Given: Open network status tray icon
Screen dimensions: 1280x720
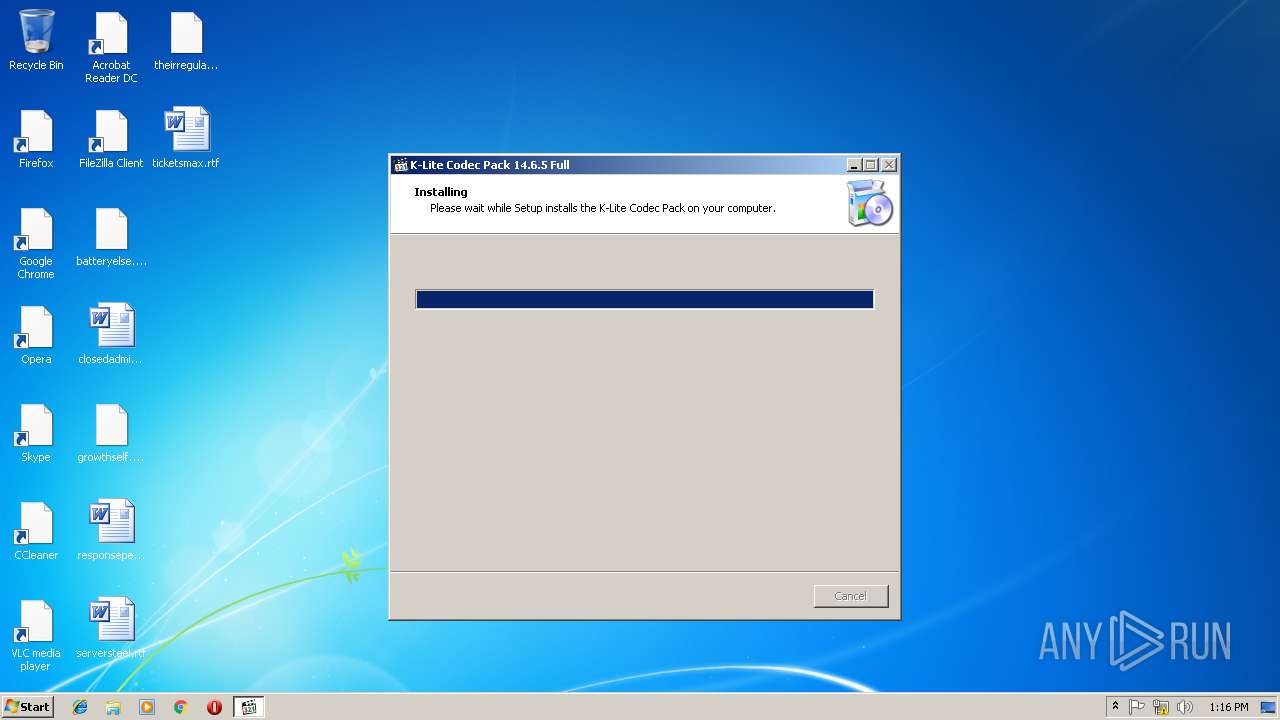Looking at the screenshot, I should tap(1161, 707).
